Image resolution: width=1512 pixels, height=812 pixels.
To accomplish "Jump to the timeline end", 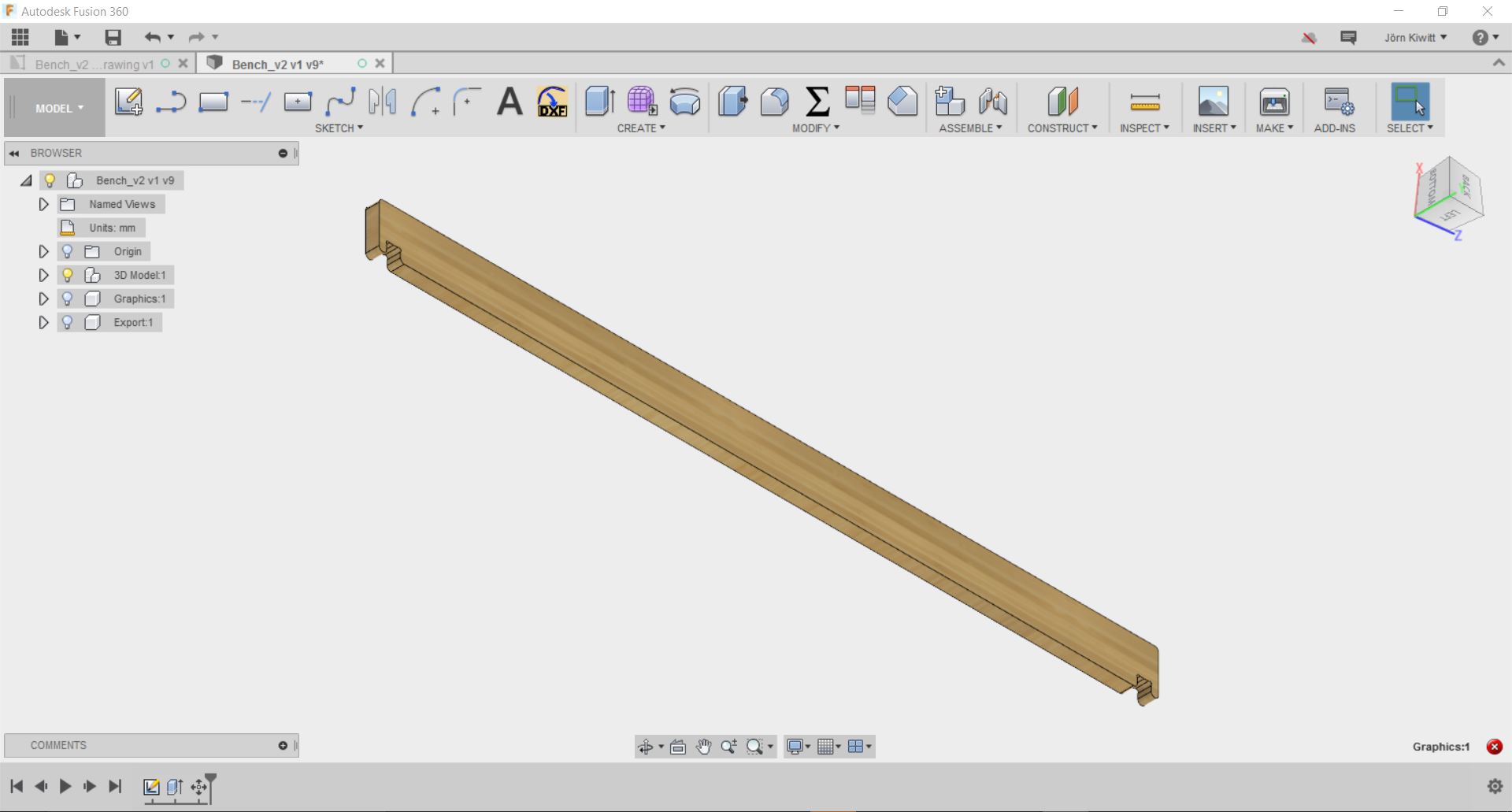I will coord(115,786).
